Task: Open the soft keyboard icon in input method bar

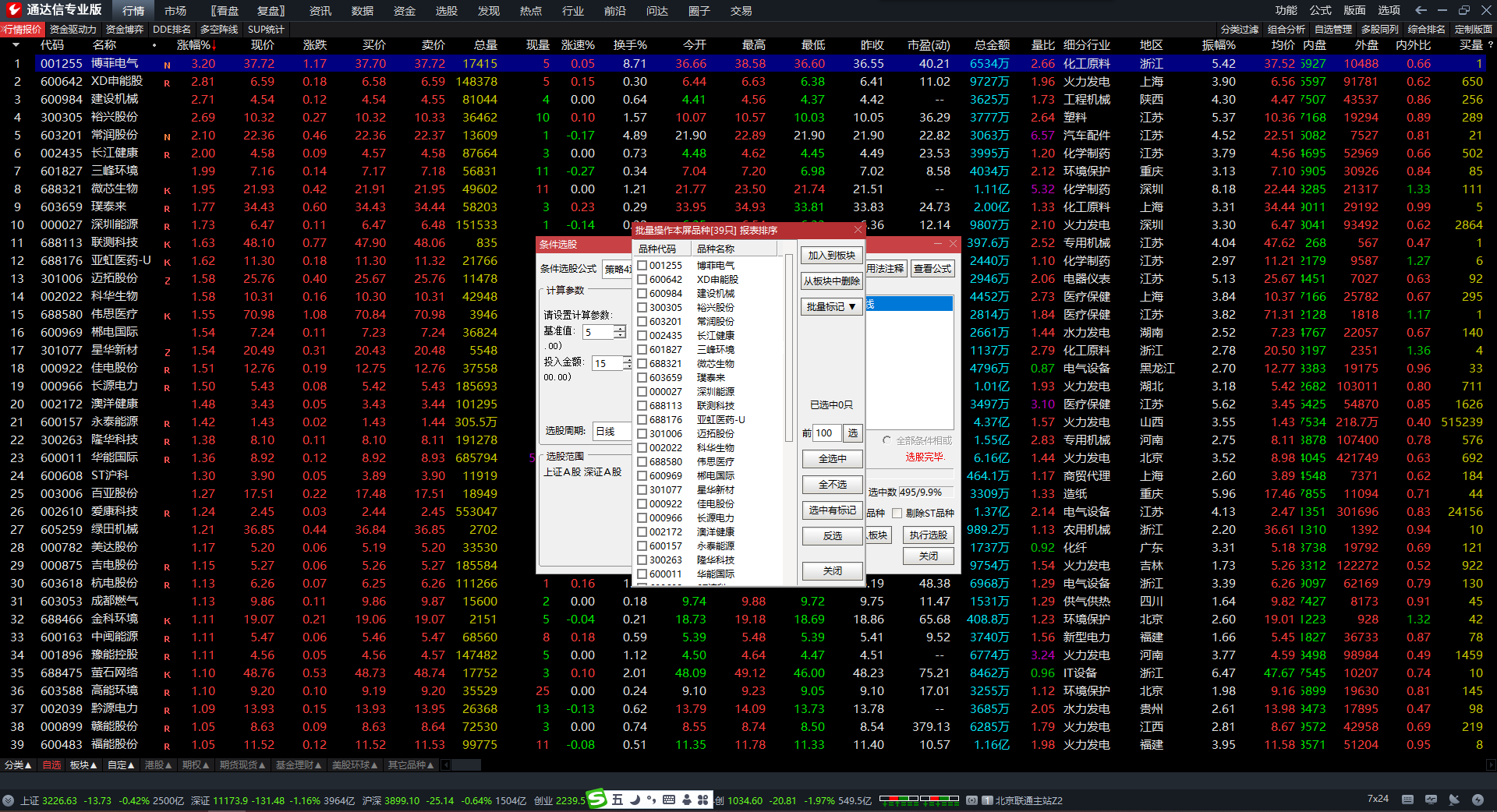Action: click(x=669, y=800)
